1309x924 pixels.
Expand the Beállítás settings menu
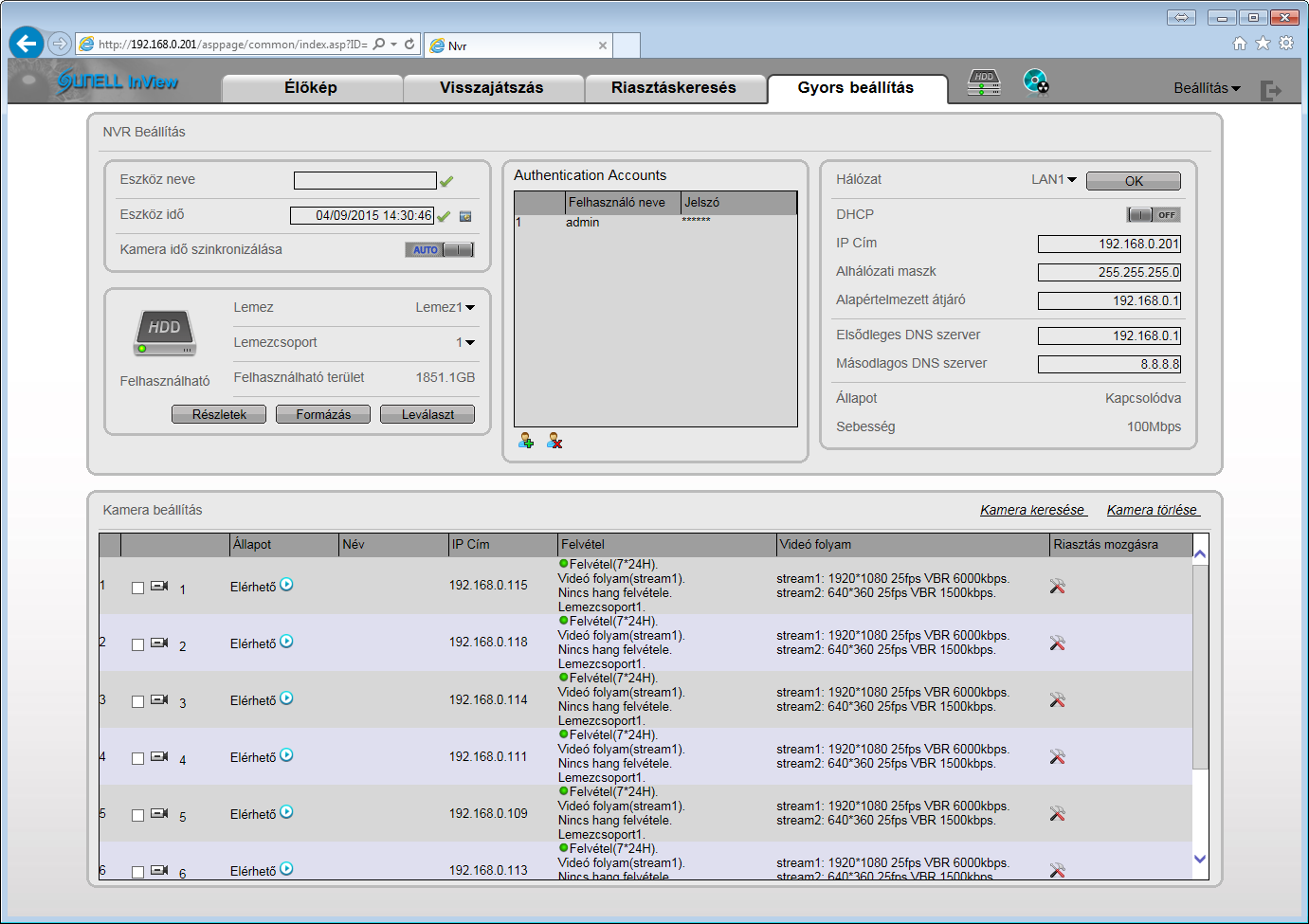coord(1207,88)
